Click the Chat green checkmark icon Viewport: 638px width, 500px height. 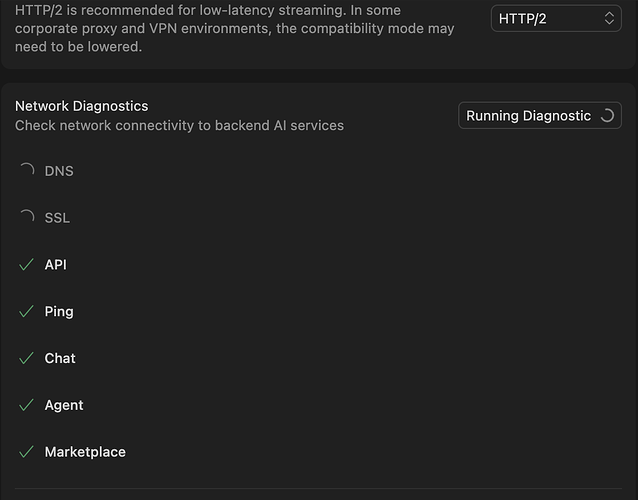click(x=27, y=359)
